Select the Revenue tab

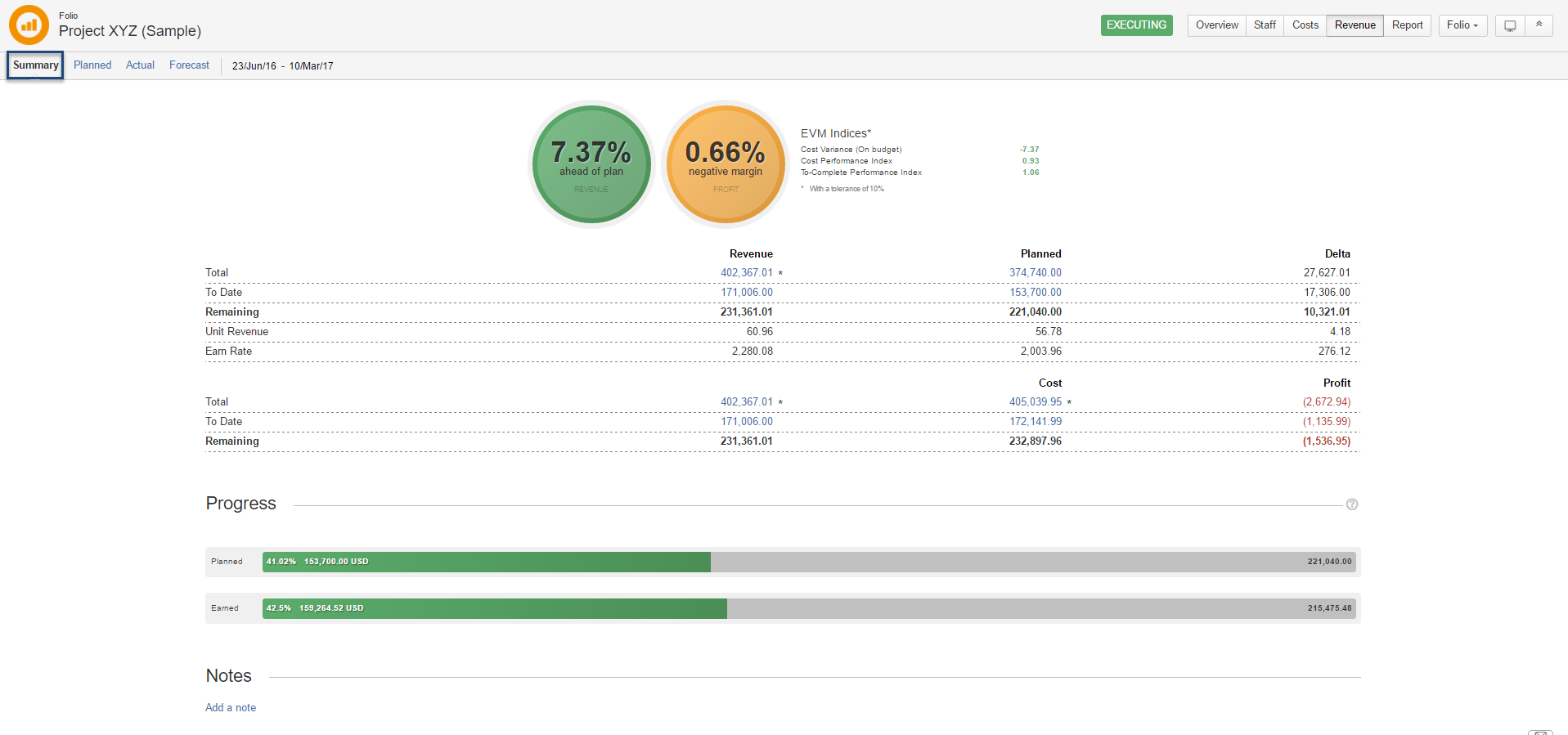pos(1355,25)
